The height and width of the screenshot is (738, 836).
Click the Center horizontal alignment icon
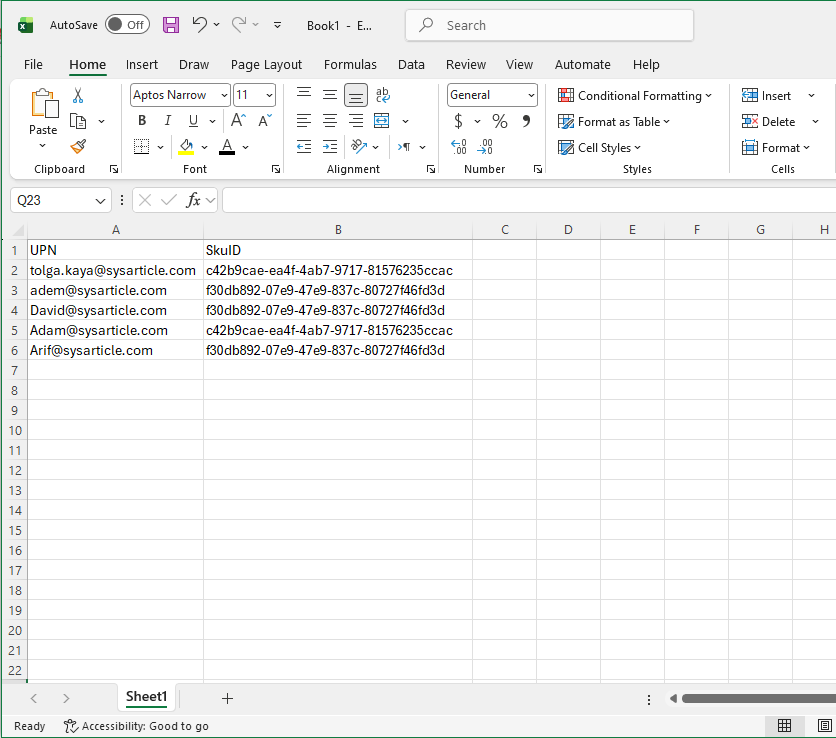pyautogui.click(x=329, y=121)
